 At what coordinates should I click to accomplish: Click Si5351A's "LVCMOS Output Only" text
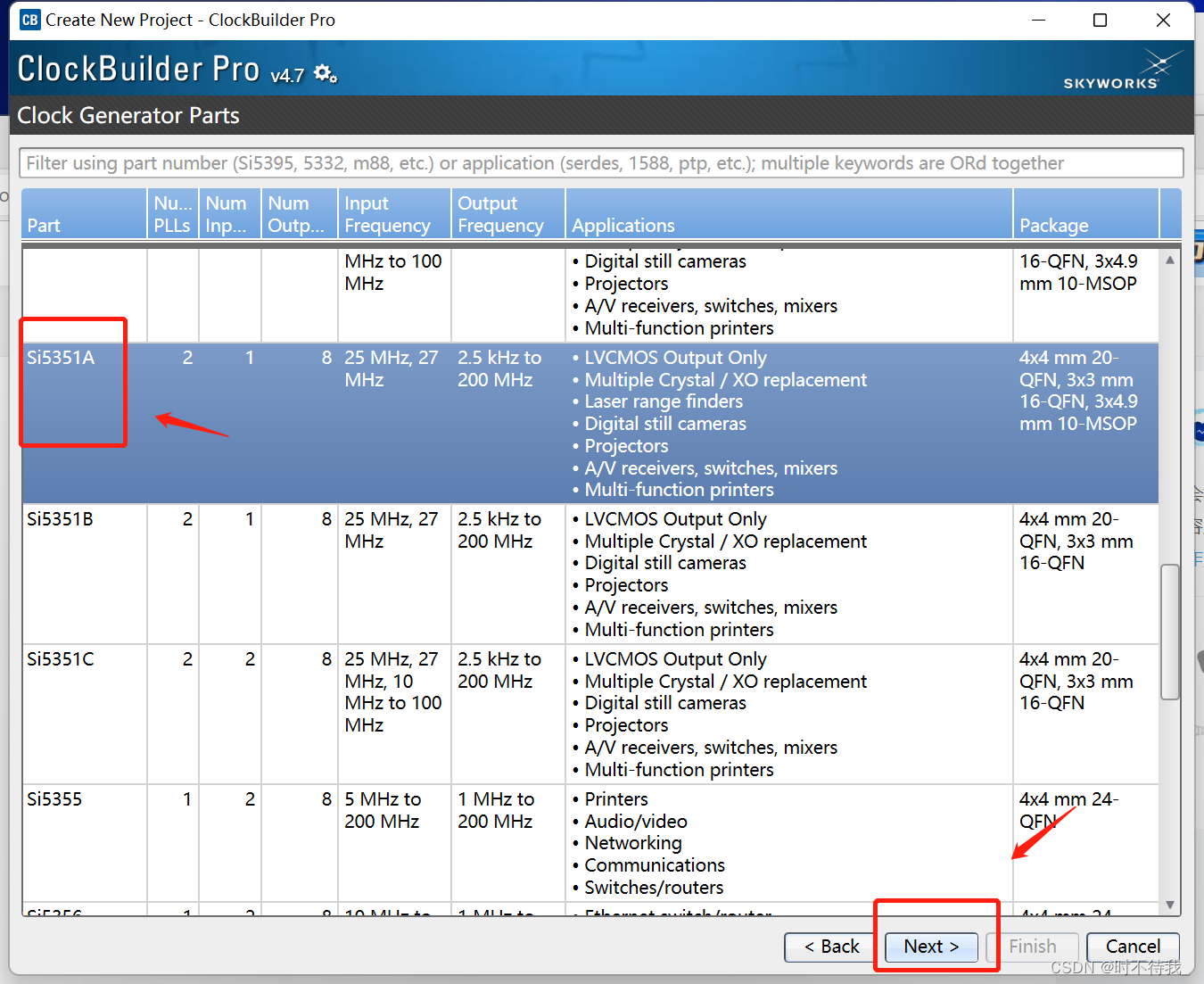675,358
